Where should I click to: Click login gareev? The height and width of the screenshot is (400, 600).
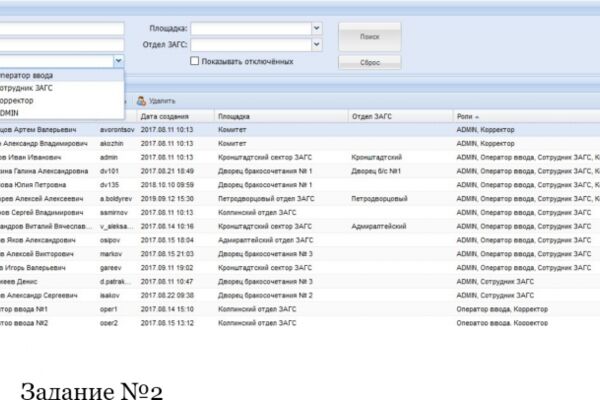coord(111,268)
